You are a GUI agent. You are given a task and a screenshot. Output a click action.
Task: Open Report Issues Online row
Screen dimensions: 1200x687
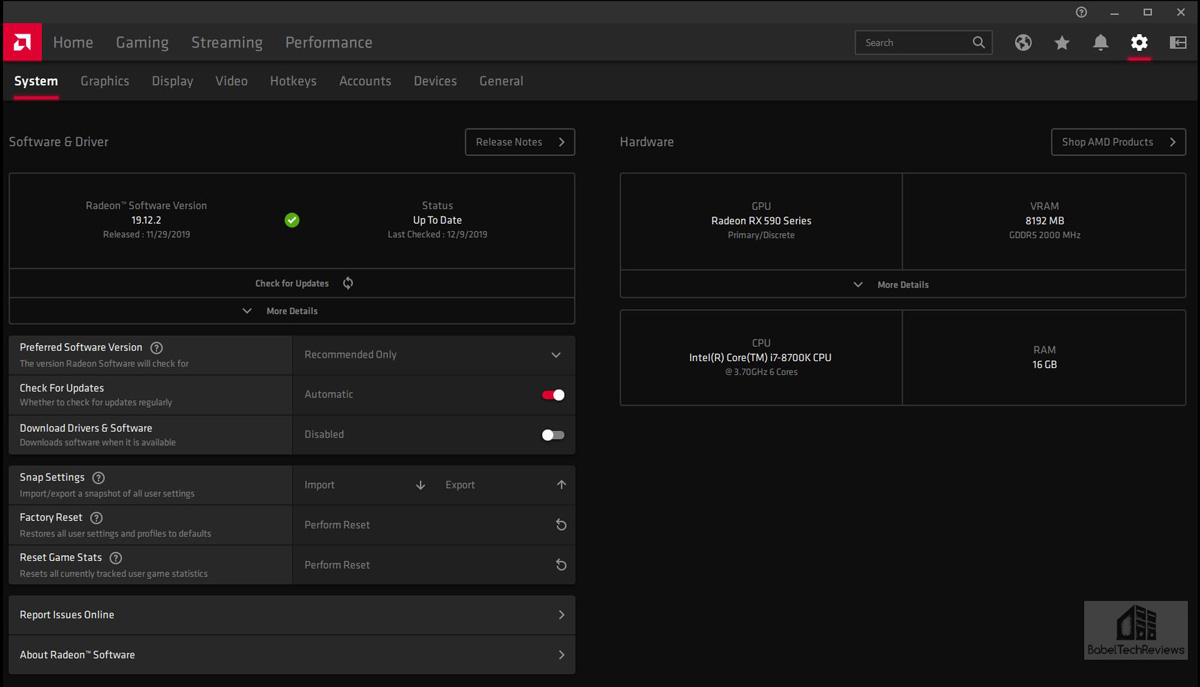point(292,615)
